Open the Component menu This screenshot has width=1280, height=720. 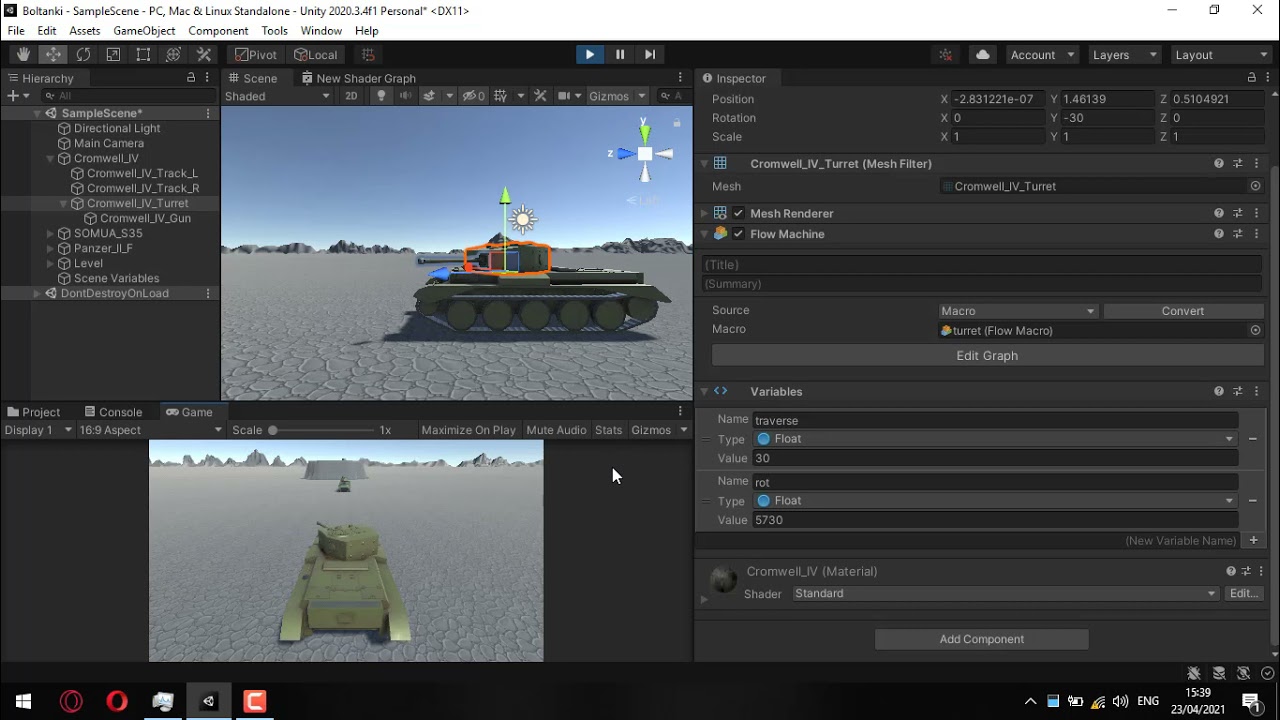pyautogui.click(x=218, y=31)
